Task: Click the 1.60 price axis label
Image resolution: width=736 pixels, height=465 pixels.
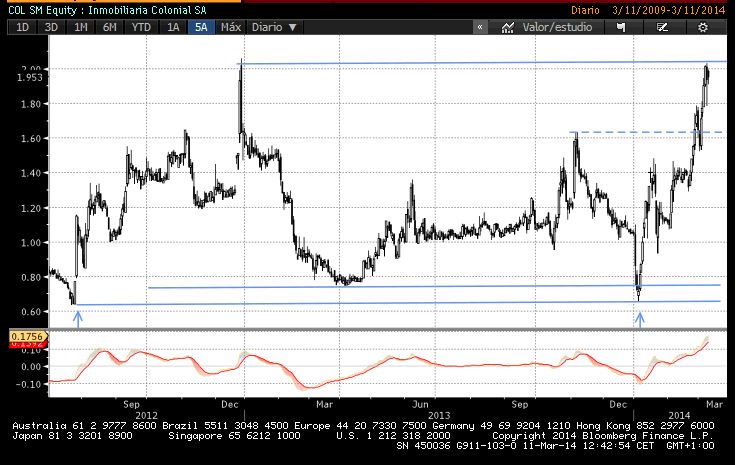Action: [31, 138]
